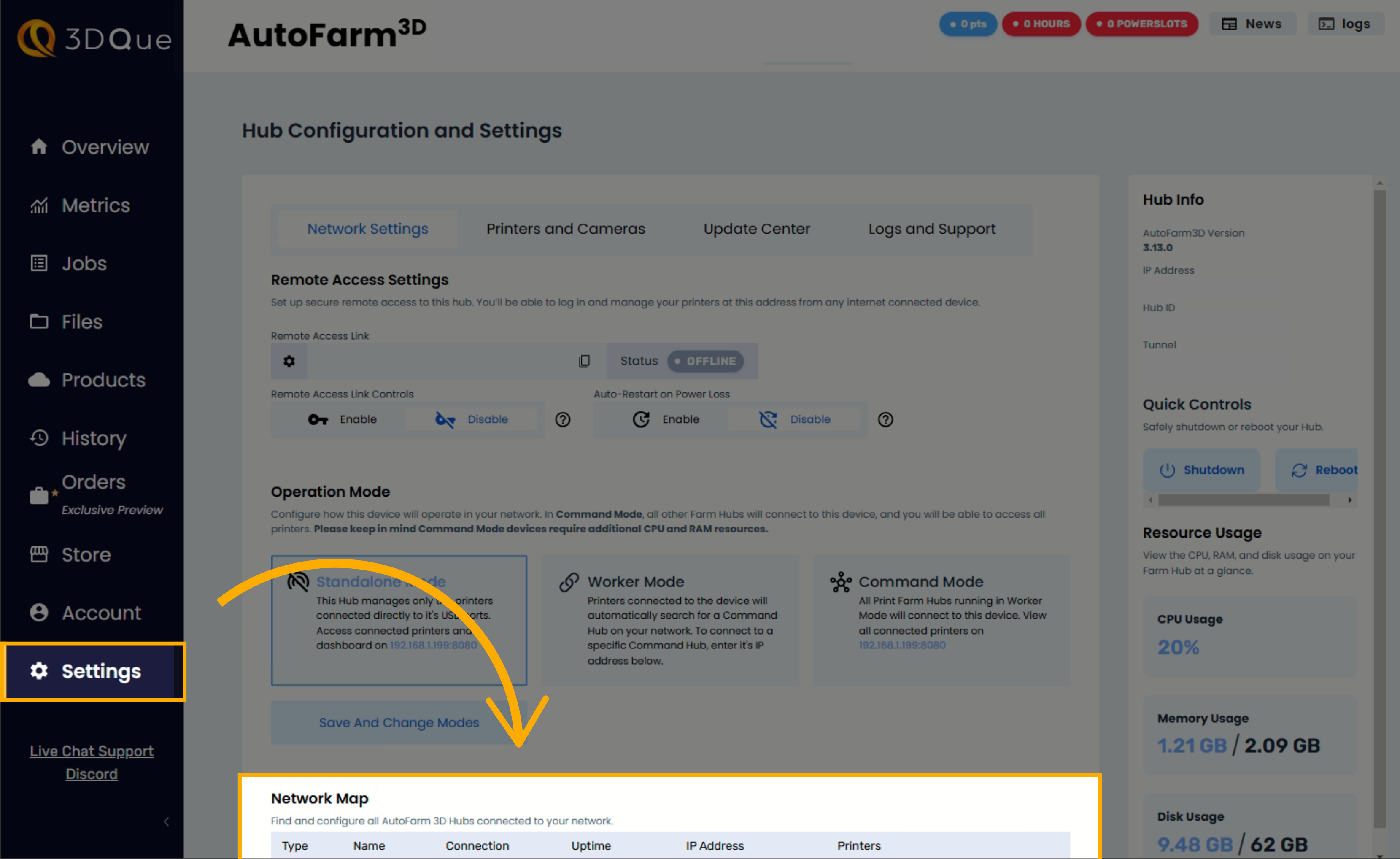Open help icon for Remote Access Link Controls
The height and width of the screenshot is (859, 1400).
click(x=563, y=419)
